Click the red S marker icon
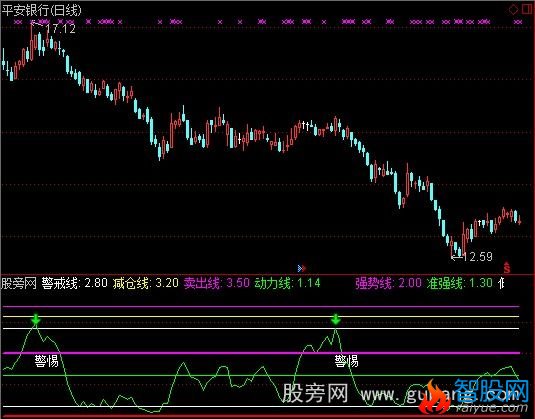This screenshot has height=419, width=535. (507, 268)
